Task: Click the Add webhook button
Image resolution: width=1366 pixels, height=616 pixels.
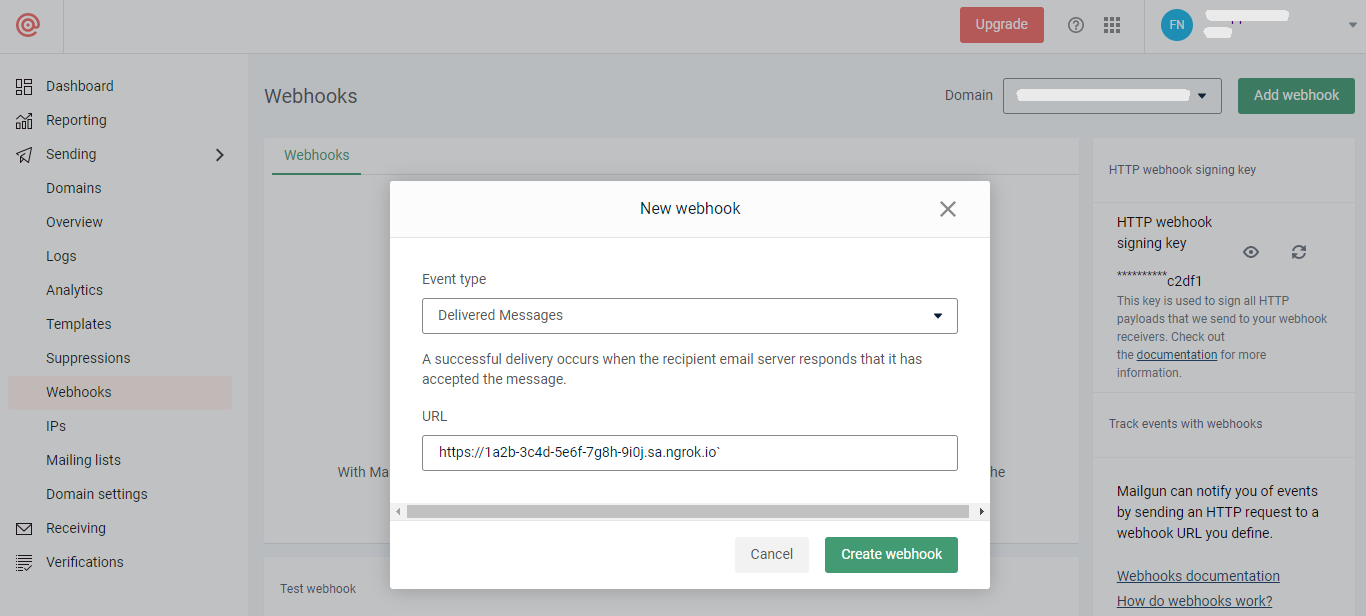Action: click(x=1296, y=95)
